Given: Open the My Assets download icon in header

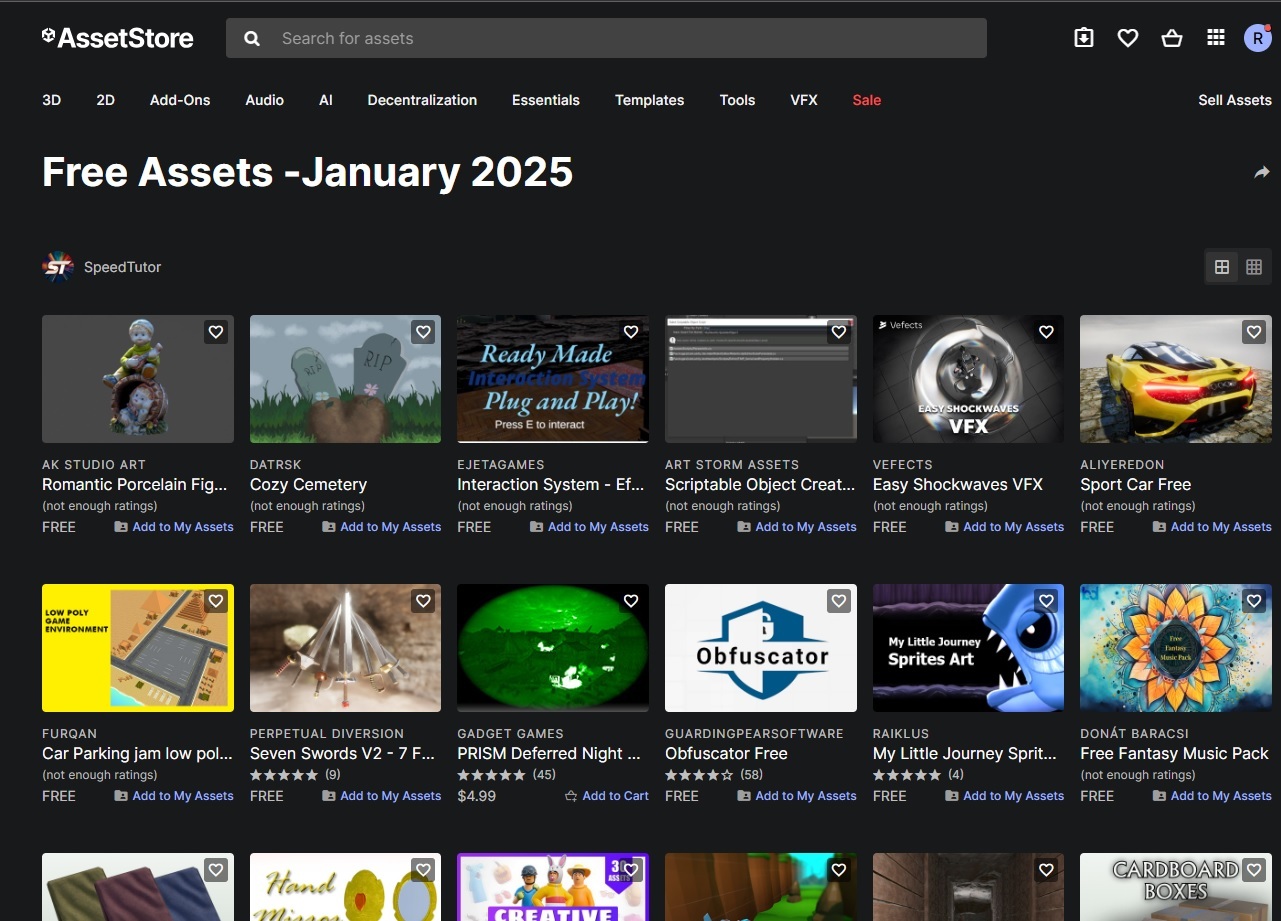Looking at the screenshot, I should click(x=1084, y=38).
